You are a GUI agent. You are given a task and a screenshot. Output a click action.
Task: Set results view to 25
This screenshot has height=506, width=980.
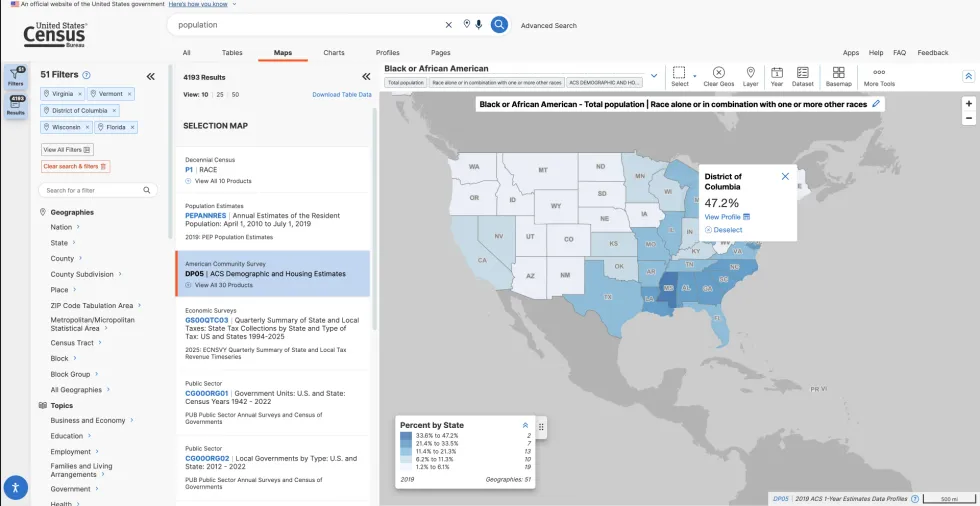tap(220, 95)
